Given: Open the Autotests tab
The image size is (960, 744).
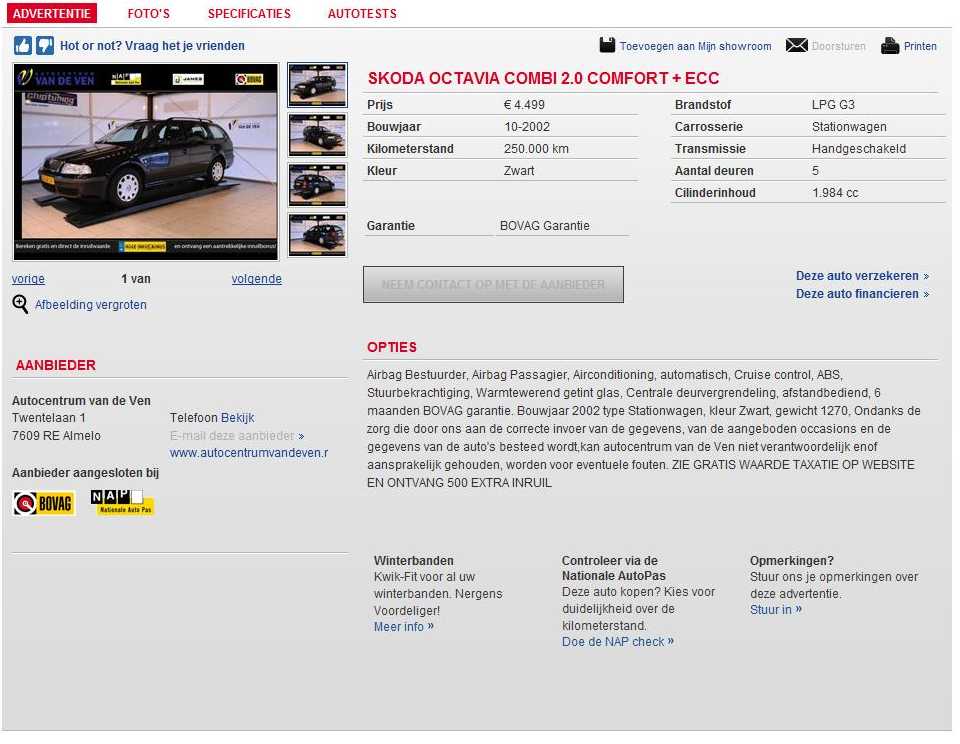Looking at the screenshot, I should point(362,13).
